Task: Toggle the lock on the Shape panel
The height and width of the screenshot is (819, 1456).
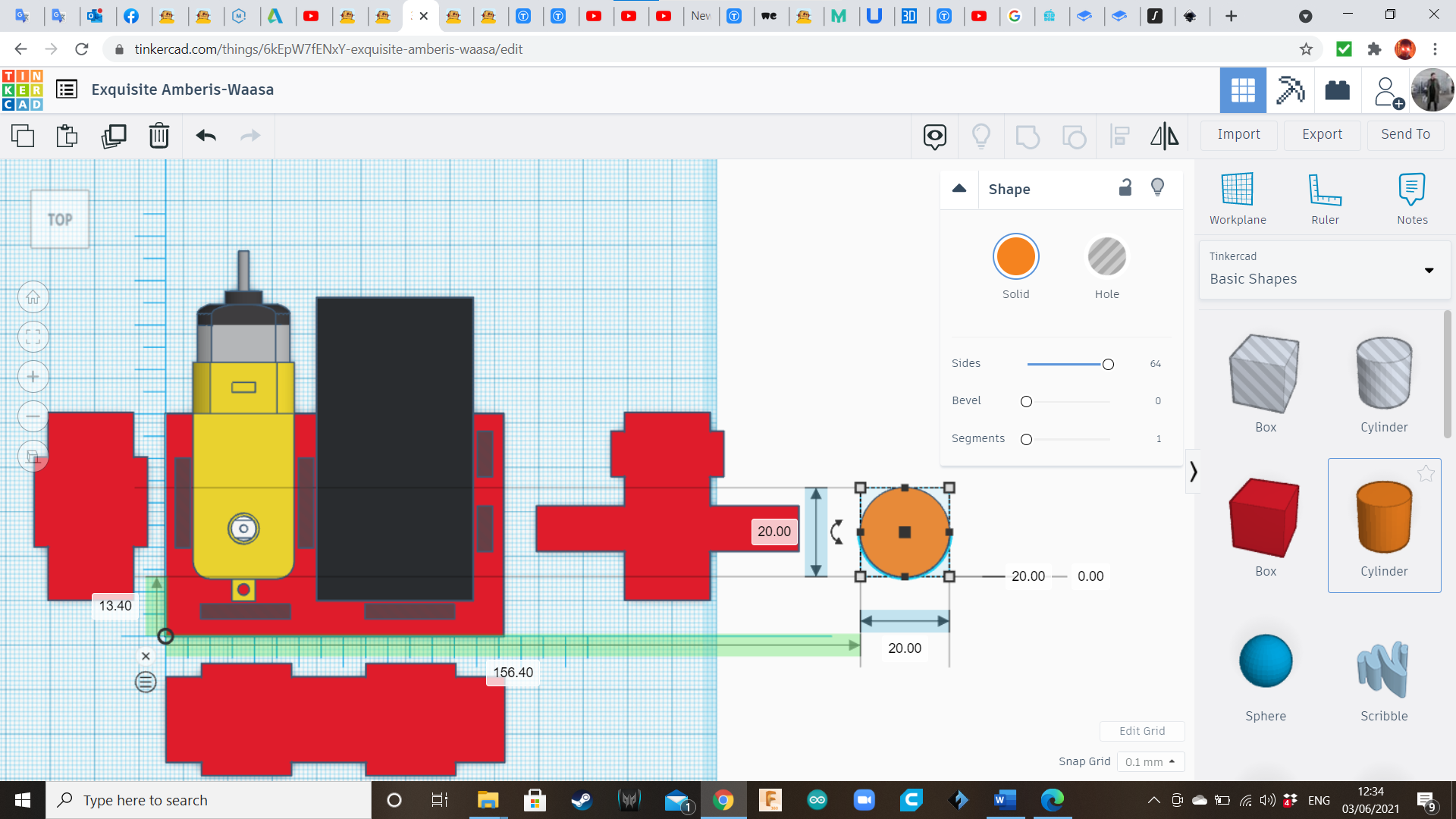Action: pos(1125,187)
